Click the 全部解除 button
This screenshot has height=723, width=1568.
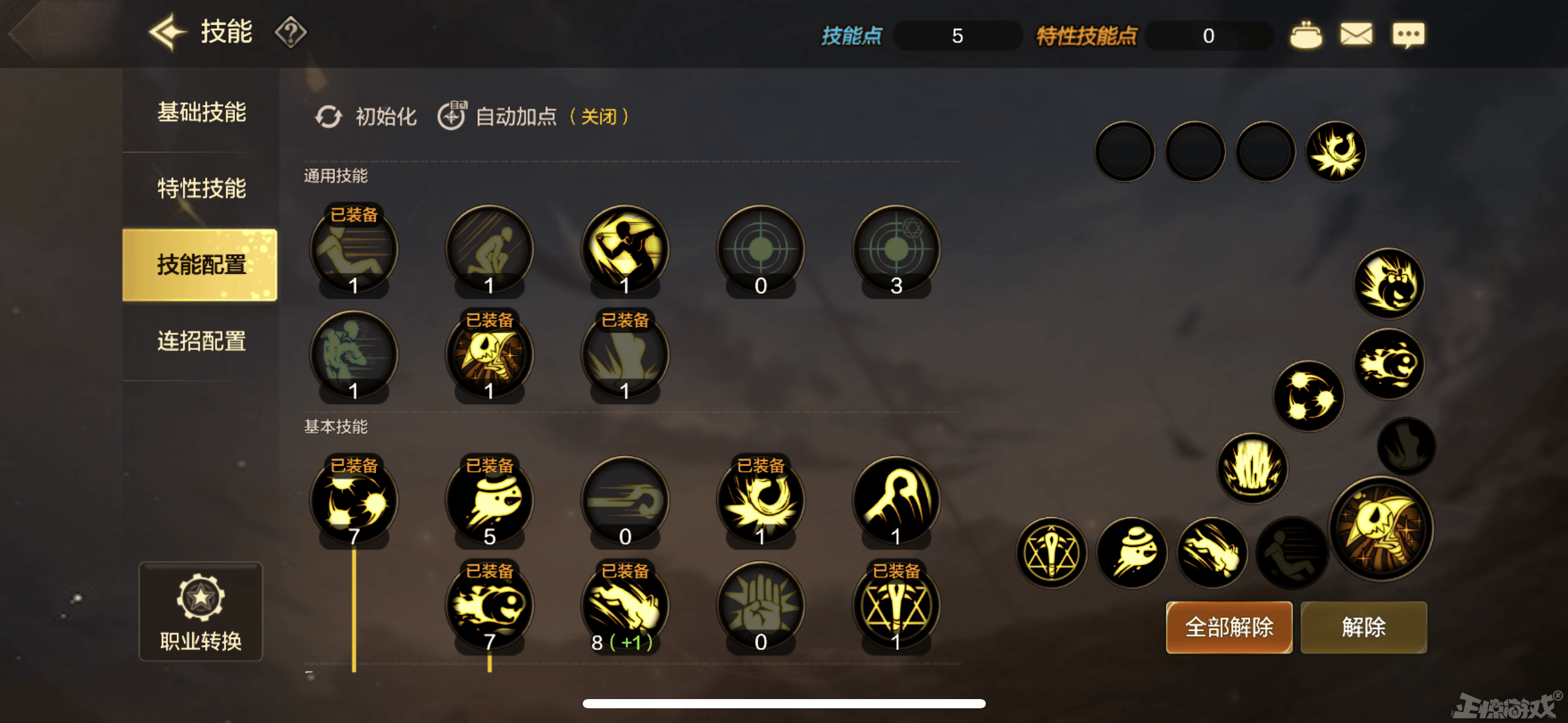tap(1229, 627)
